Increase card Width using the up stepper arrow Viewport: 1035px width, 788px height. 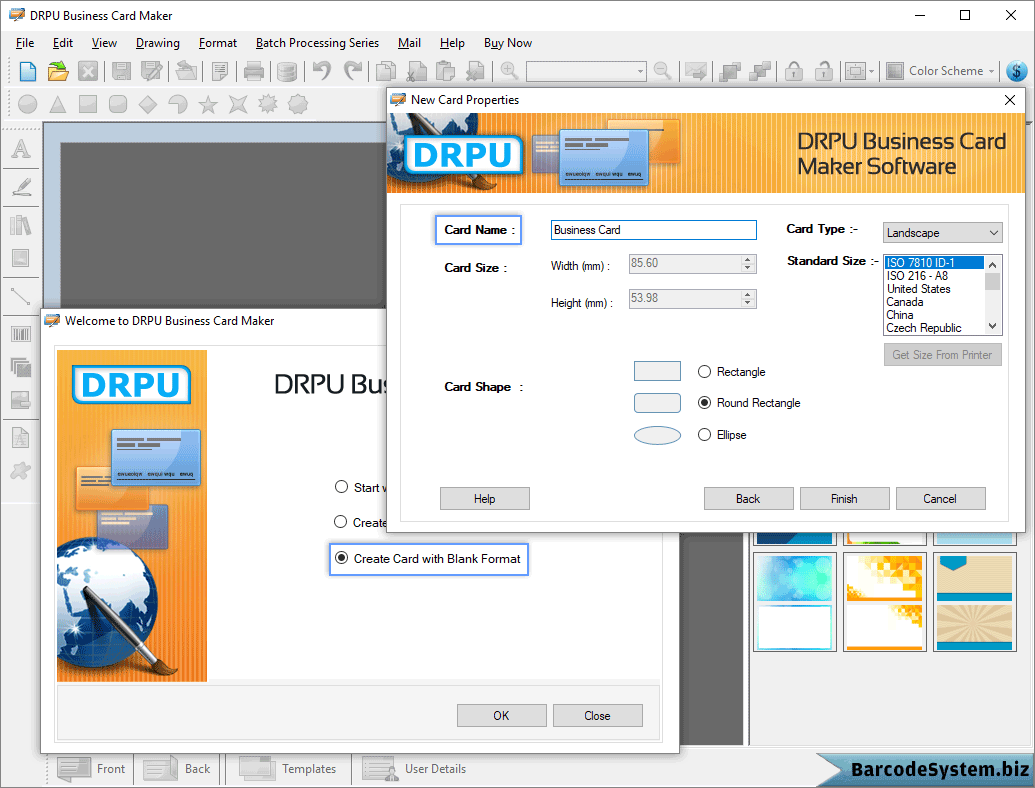pyautogui.click(x=747, y=259)
